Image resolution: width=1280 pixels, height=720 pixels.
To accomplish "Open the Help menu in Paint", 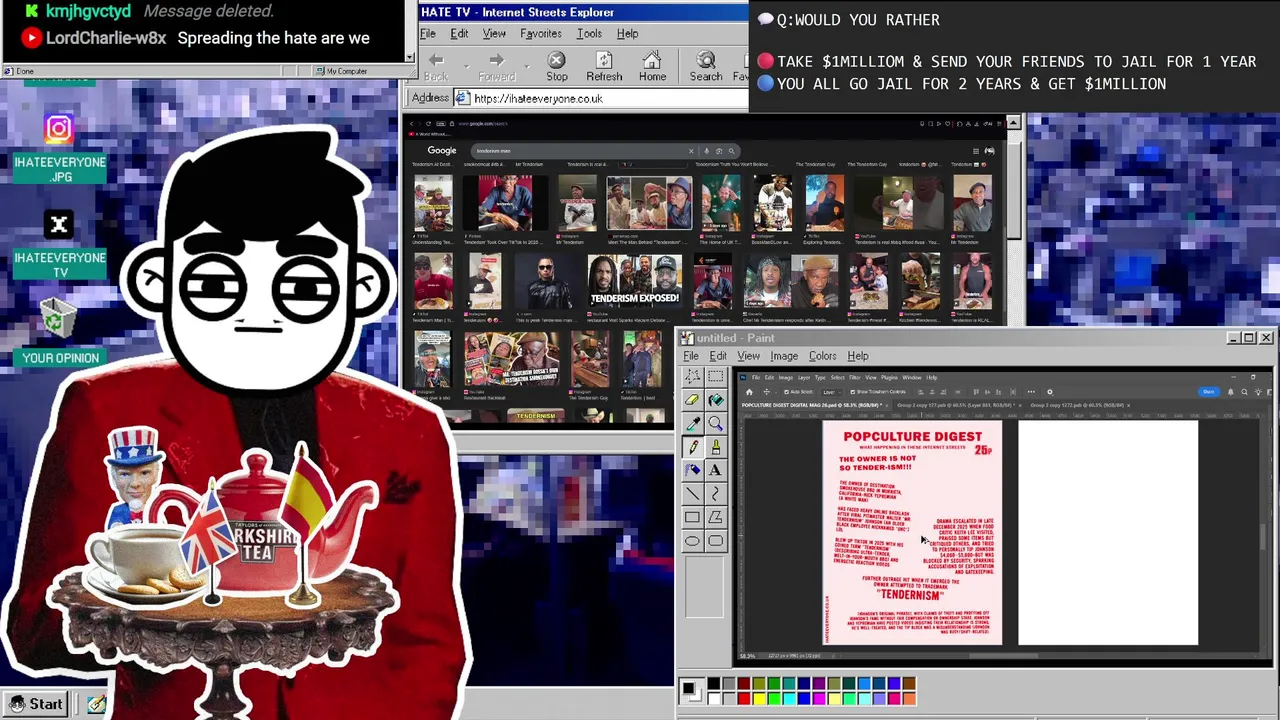I will pos(858,356).
